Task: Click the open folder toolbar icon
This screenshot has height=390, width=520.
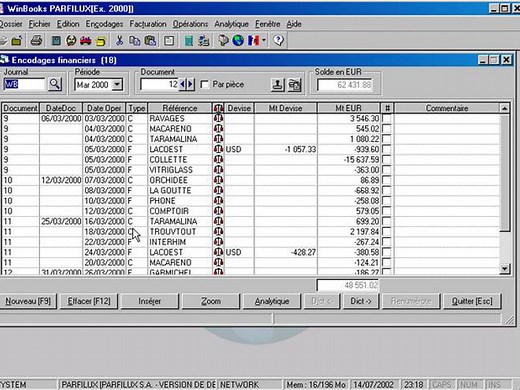Action: click(x=16, y=41)
